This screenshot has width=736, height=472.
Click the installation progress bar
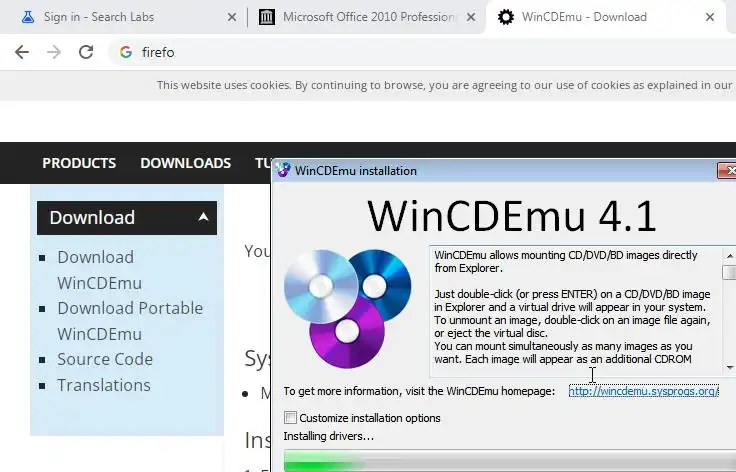[510, 460]
